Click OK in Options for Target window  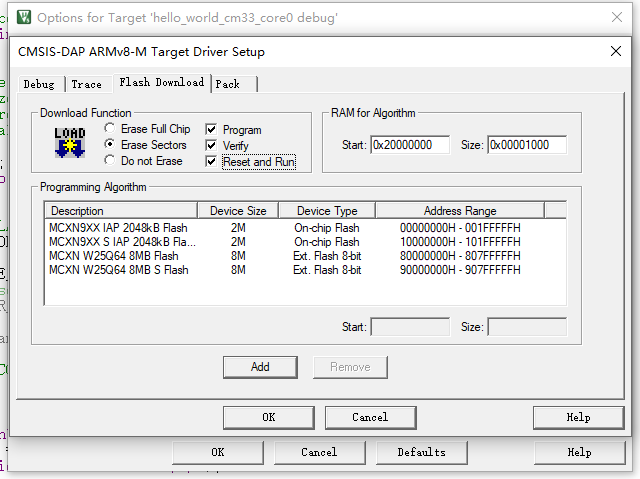coord(218,452)
